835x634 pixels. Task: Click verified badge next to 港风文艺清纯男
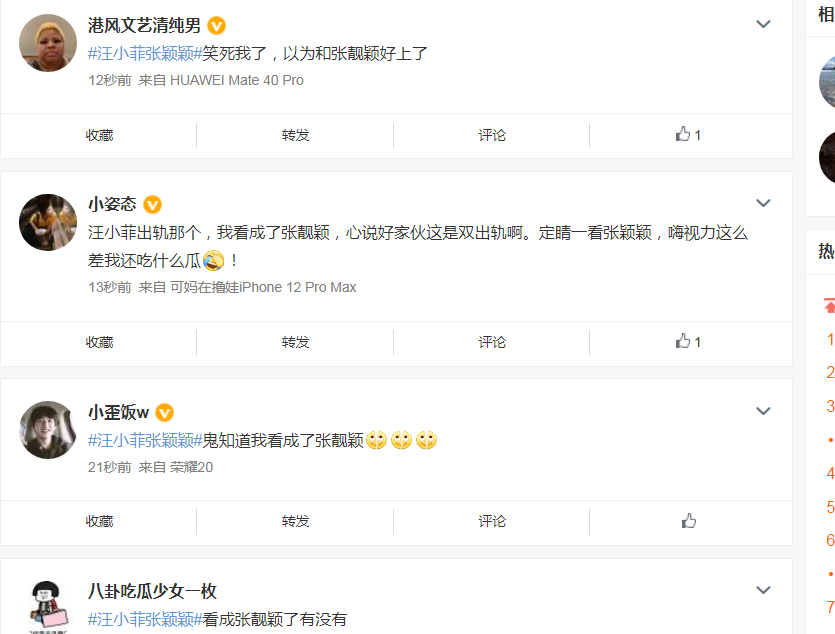(217, 26)
